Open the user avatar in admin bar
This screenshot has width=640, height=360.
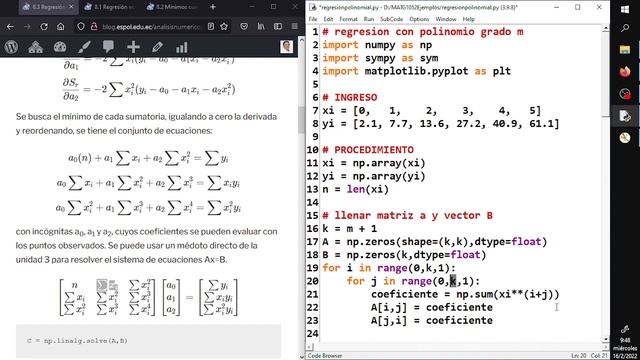(x=287, y=47)
